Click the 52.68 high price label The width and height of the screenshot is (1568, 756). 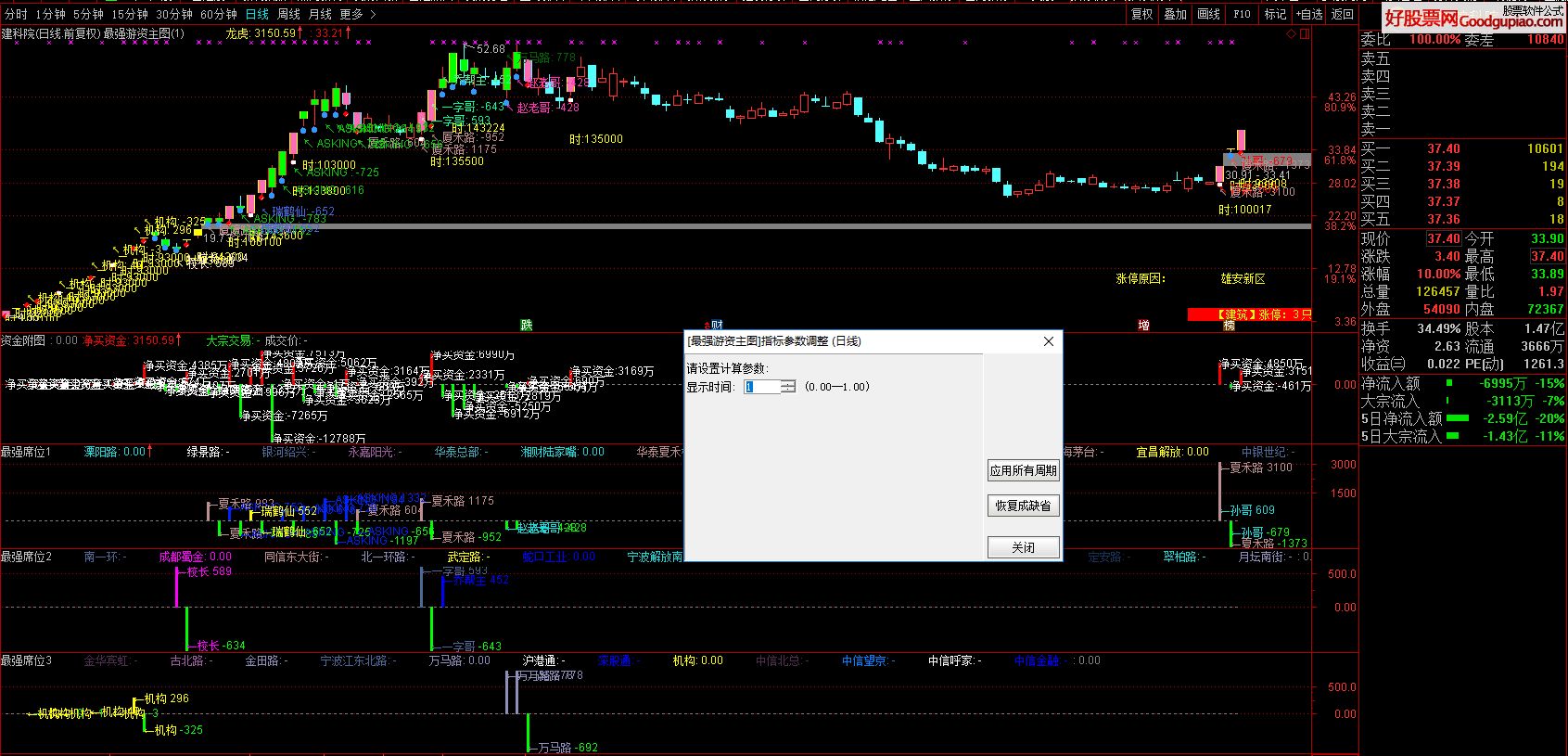[491, 49]
